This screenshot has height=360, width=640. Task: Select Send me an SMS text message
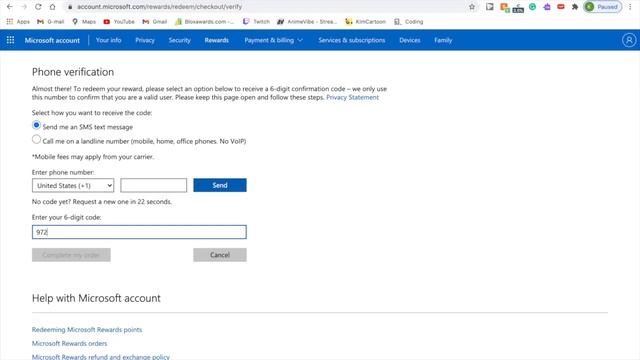[36, 125]
